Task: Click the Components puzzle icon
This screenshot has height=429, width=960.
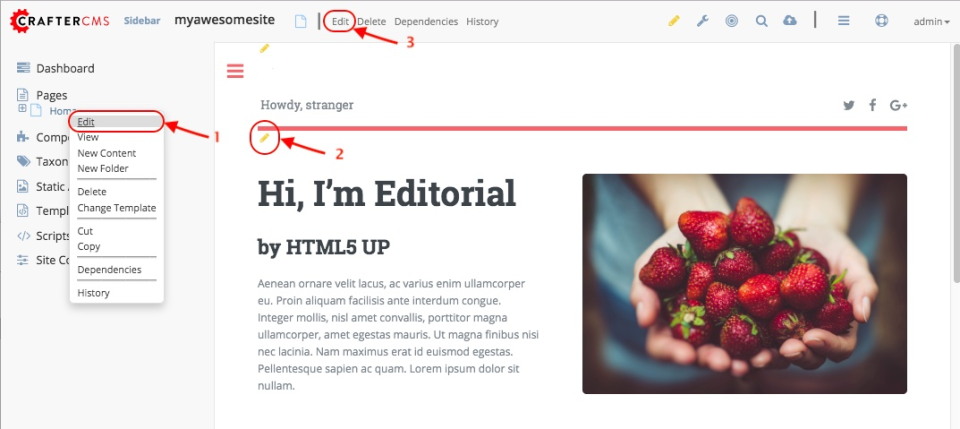Action: coord(23,137)
